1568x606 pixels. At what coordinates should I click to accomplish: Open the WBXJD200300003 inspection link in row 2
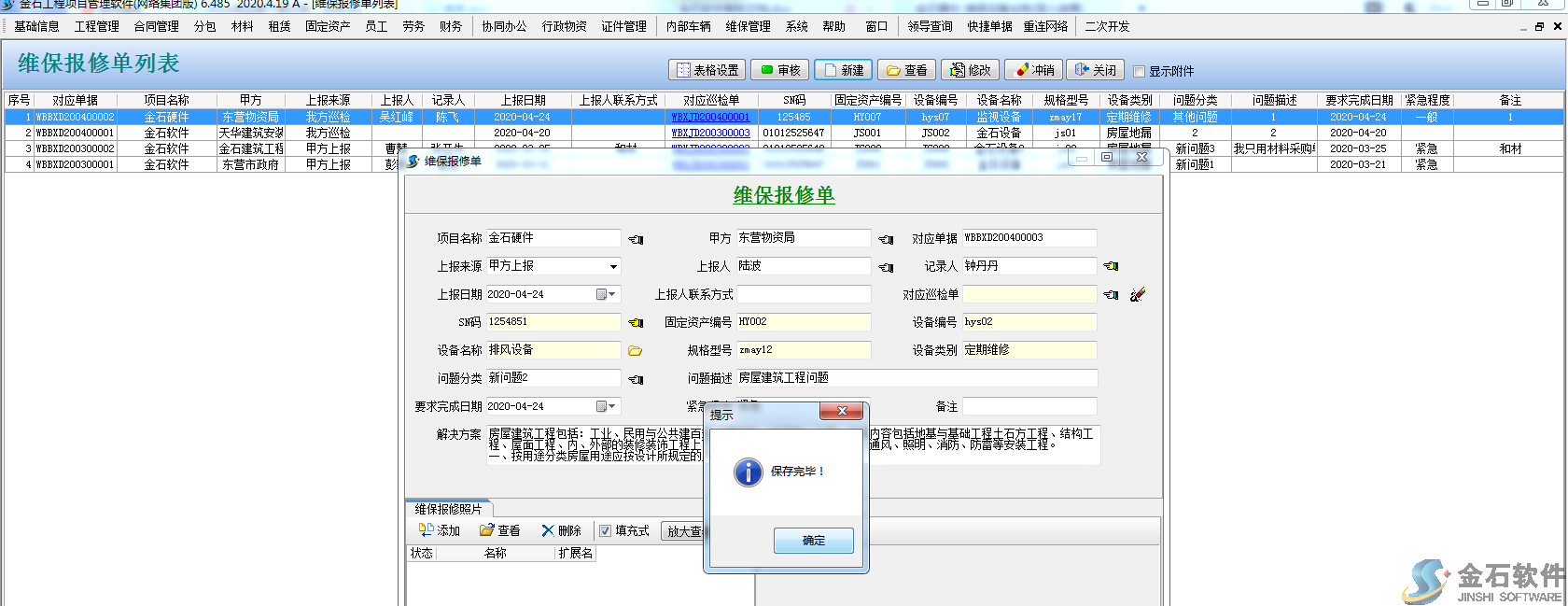click(x=710, y=133)
